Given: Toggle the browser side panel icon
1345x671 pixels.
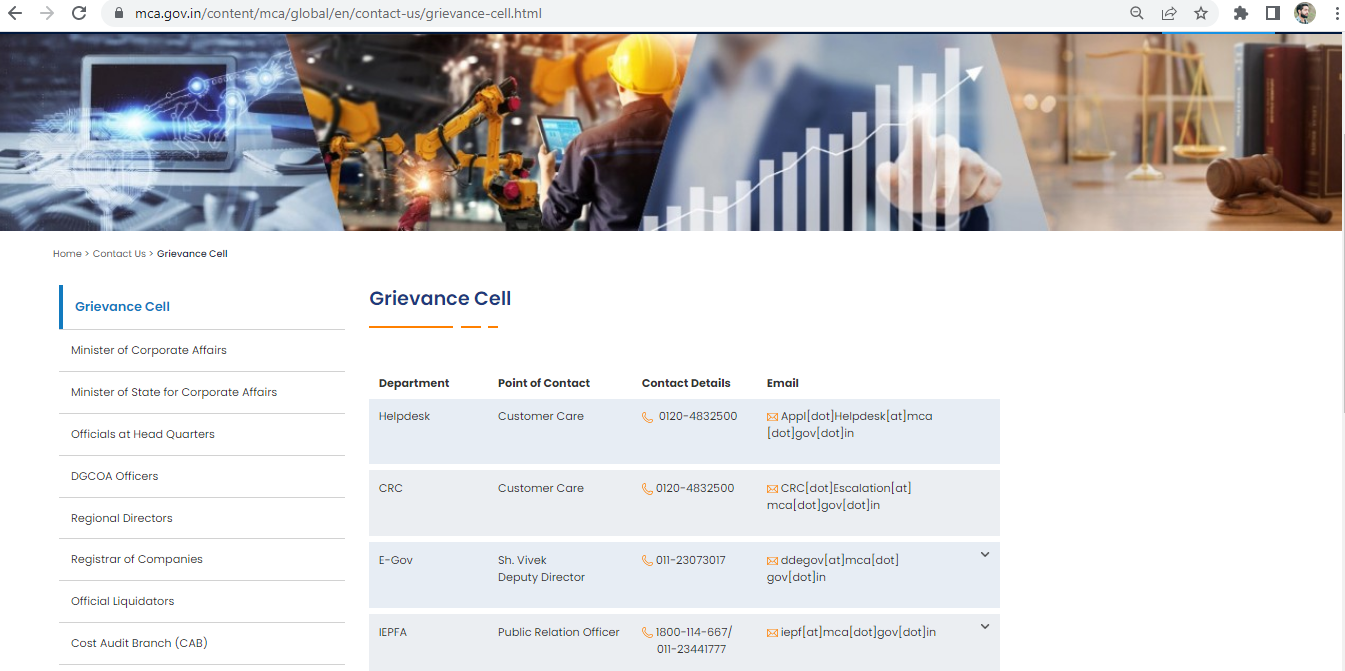Looking at the screenshot, I should click(1273, 13).
